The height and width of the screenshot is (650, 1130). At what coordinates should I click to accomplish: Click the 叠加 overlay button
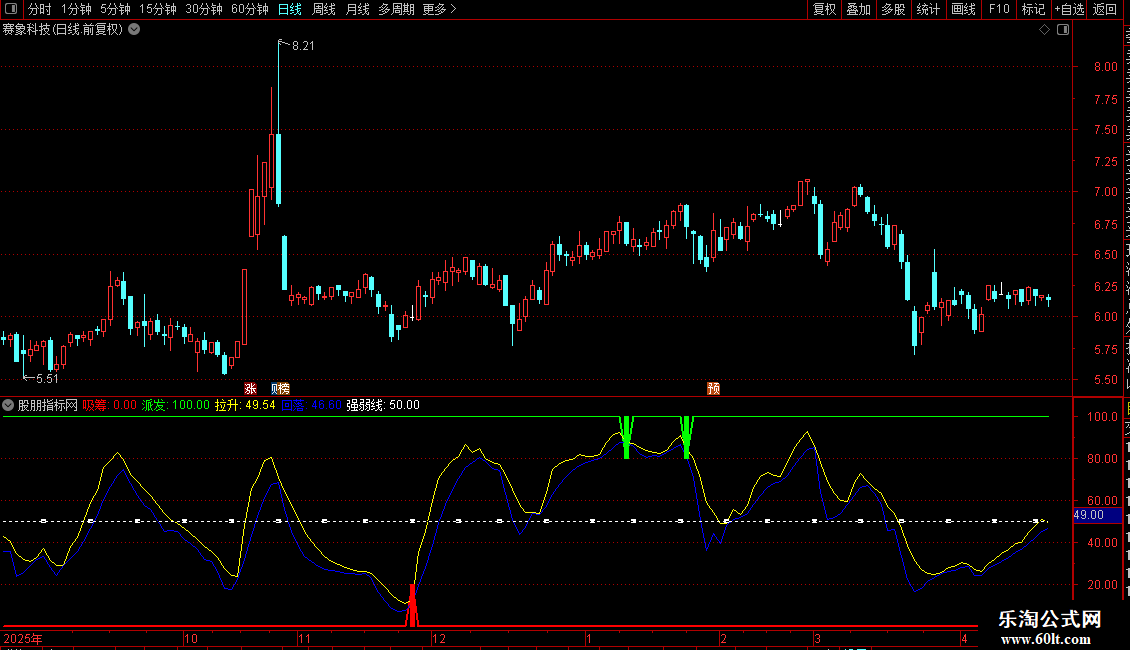pyautogui.click(x=858, y=9)
